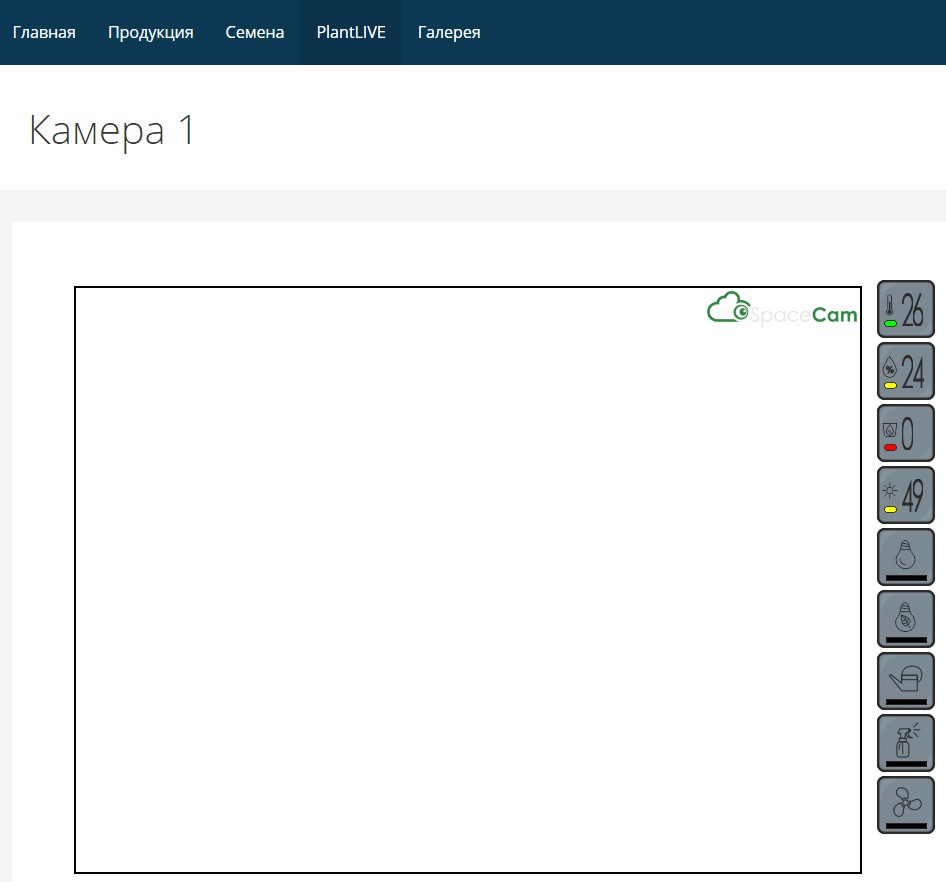The height and width of the screenshot is (882, 946).
Task: Click the temperature indicator showing 26
Action: tap(906, 309)
